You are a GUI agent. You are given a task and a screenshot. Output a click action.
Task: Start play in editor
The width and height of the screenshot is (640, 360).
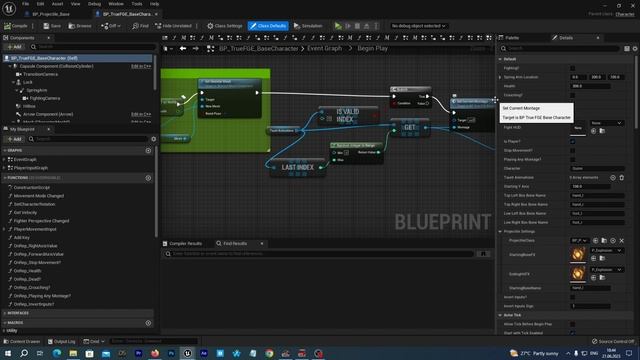tap(338, 26)
